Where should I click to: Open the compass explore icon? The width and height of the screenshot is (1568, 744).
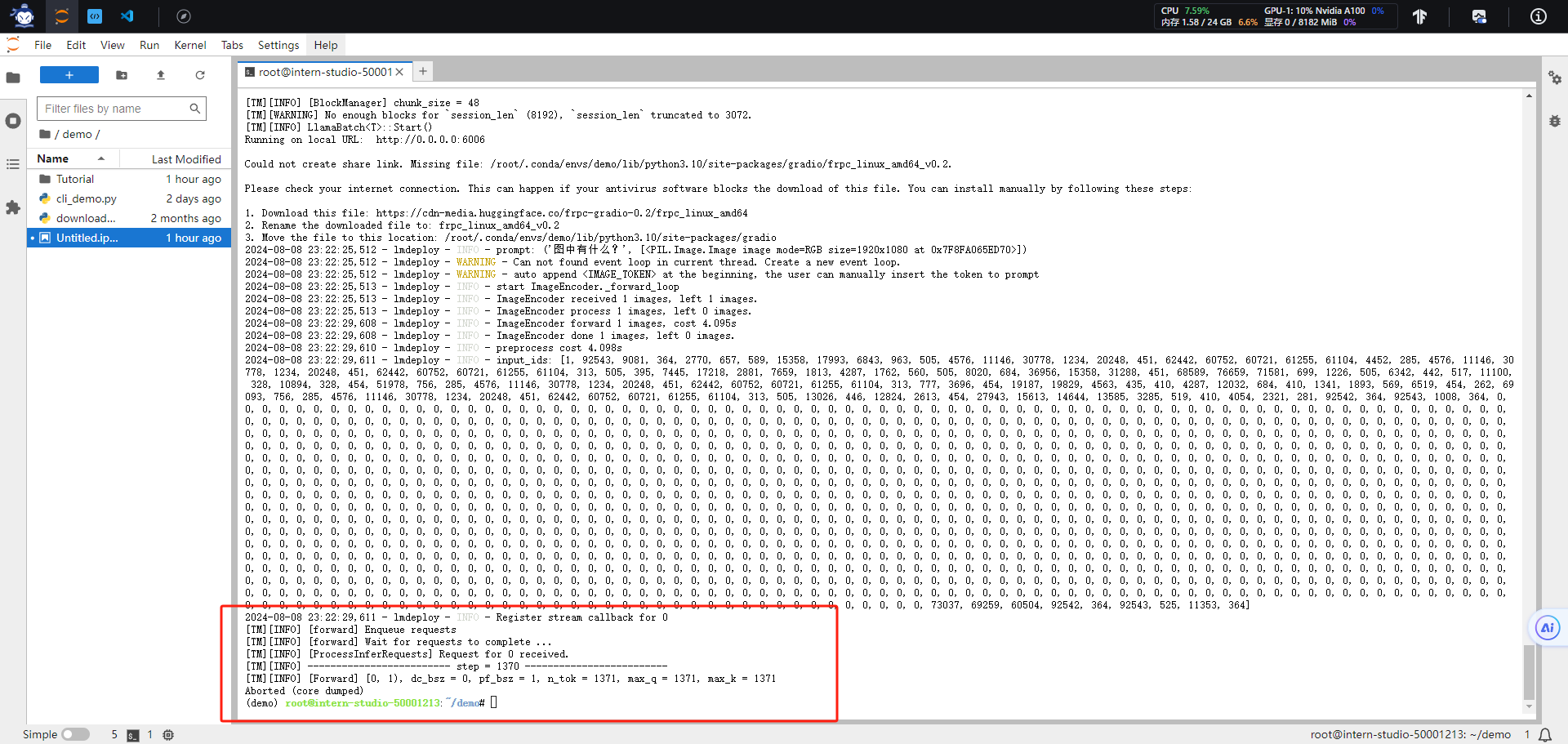[x=184, y=16]
